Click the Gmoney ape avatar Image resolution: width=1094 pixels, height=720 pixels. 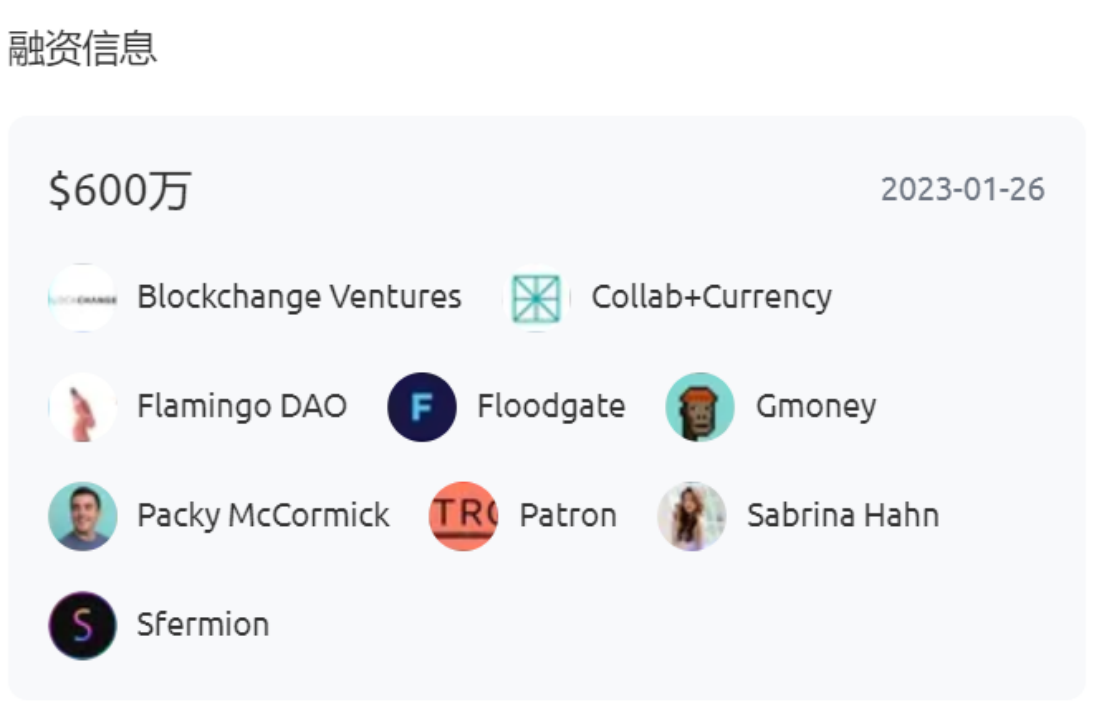click(700, 407)
